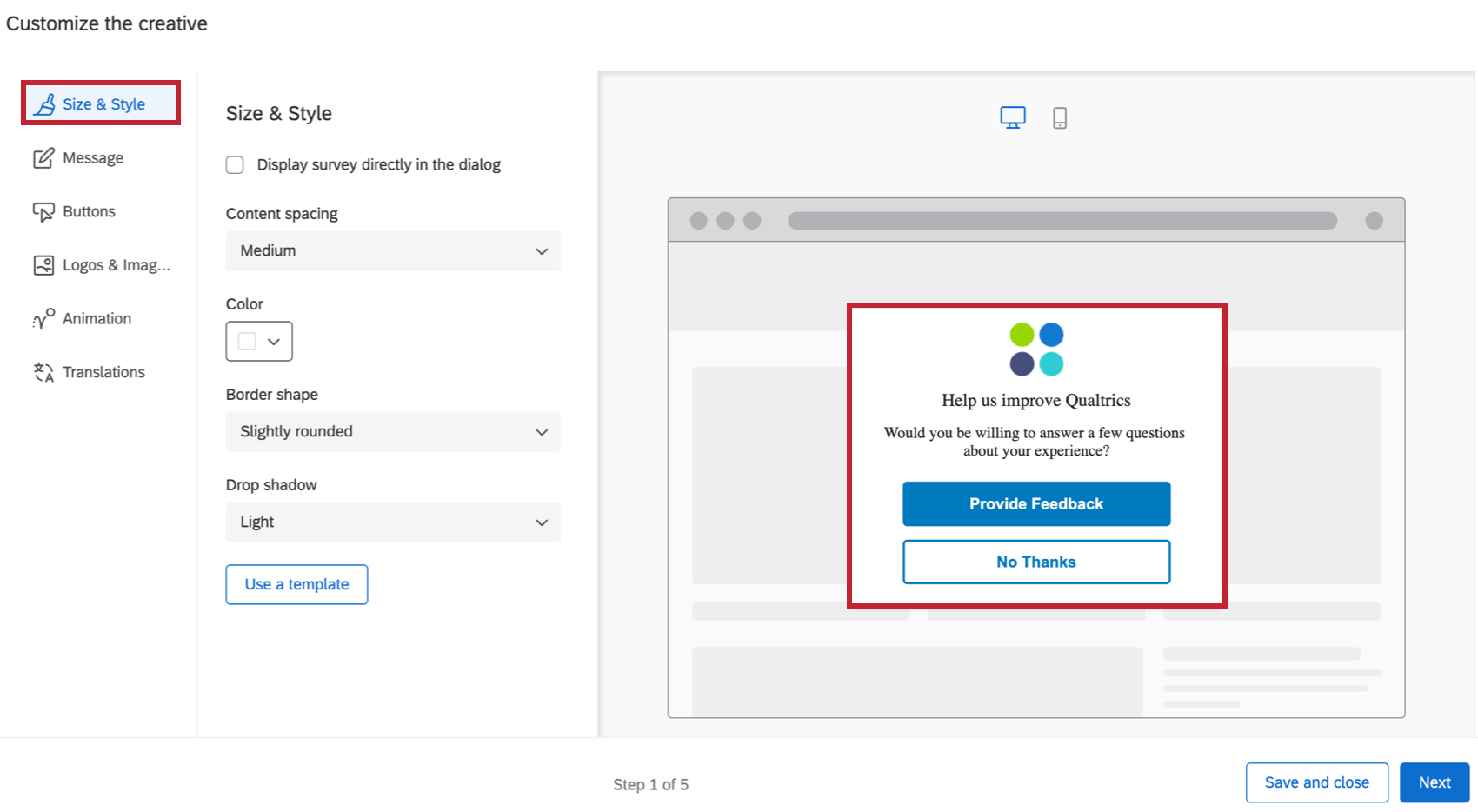
Task: Open the Drop shadow dropdown
Action: tap(392, 522)
